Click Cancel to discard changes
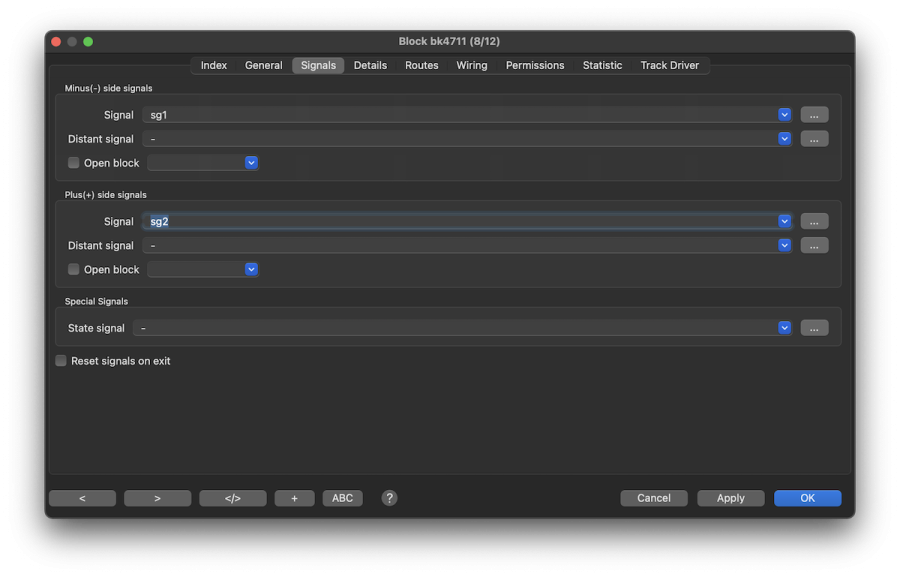The width and height of the screenshot is (900, 577). (653, 498)
